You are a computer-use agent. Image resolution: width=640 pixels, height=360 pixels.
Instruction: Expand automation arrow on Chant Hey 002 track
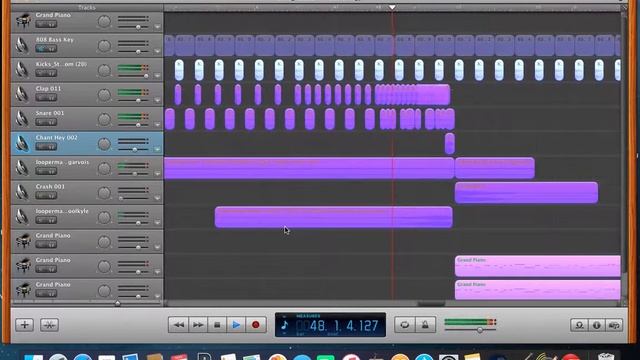(x=157, y=149)
